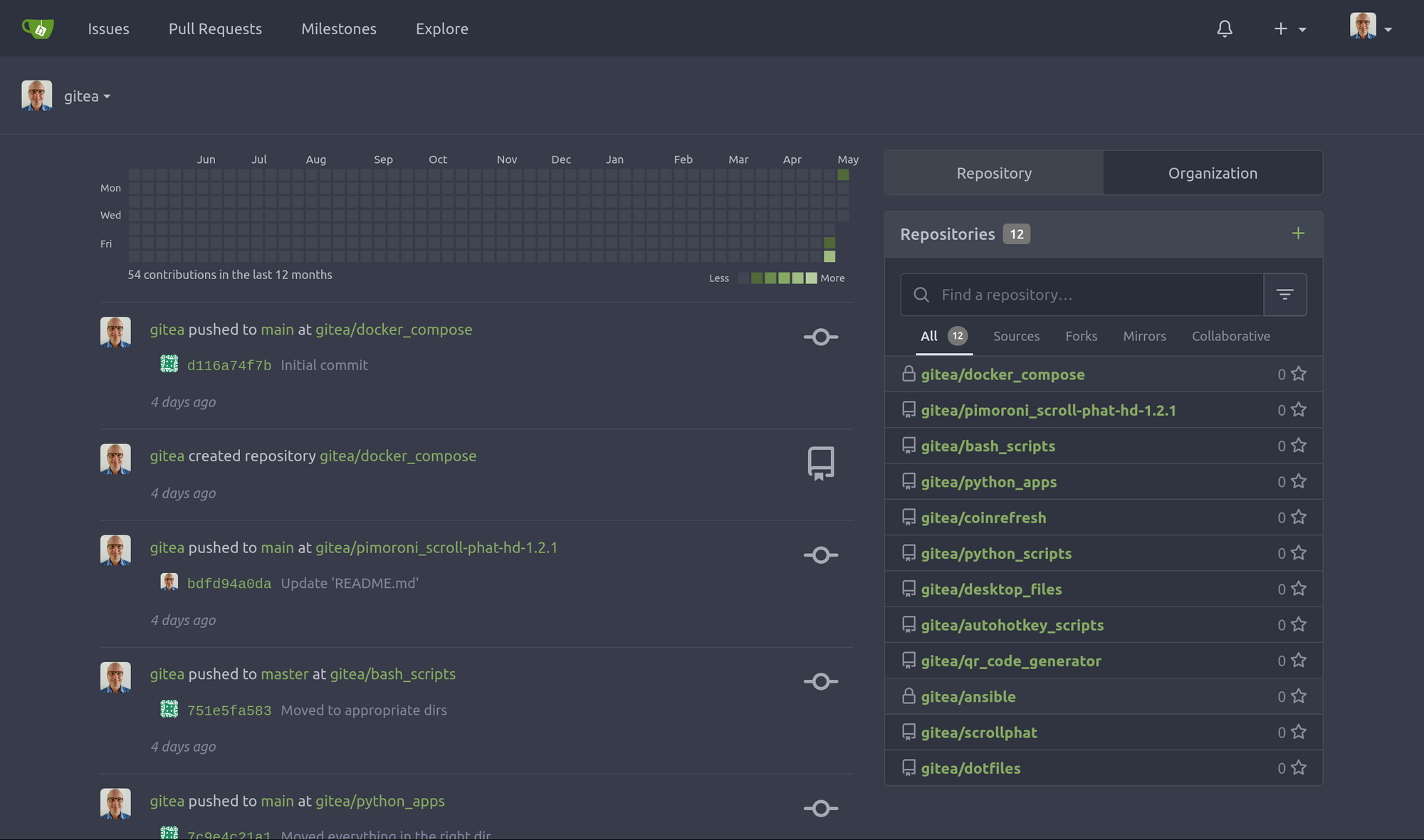This screenshot has height=840, width=1424.
Task: Star the gitea/desktop_files repository
Action: coord(1299,589)
